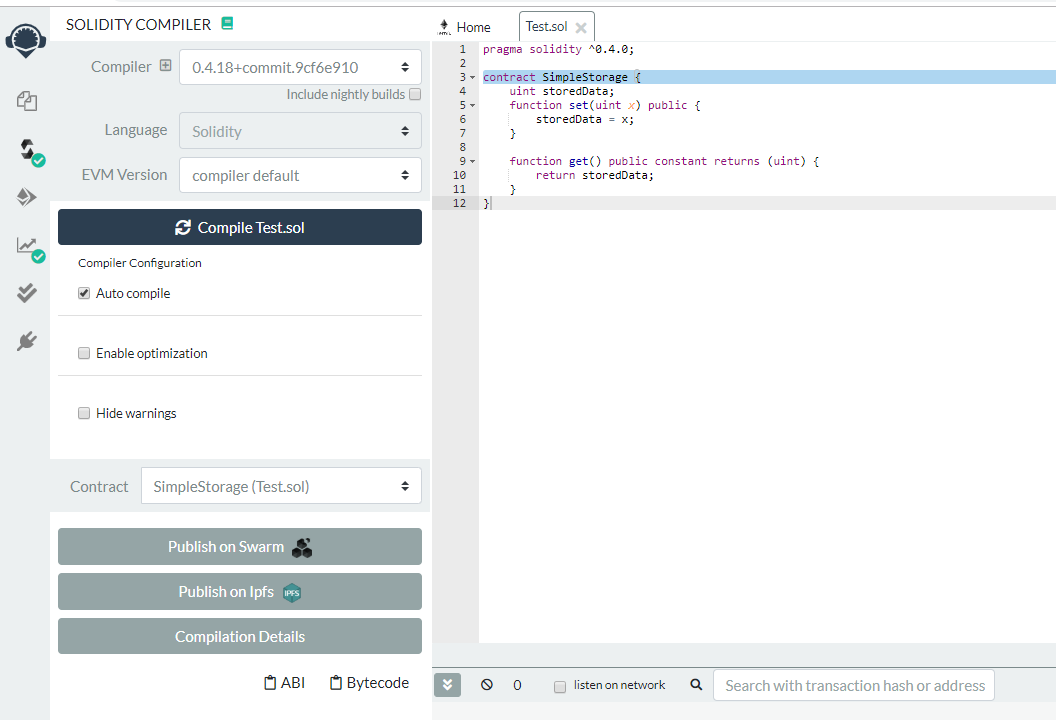
Task: Click the 'return storedData;' code line
Action: (x=595, y=175)
